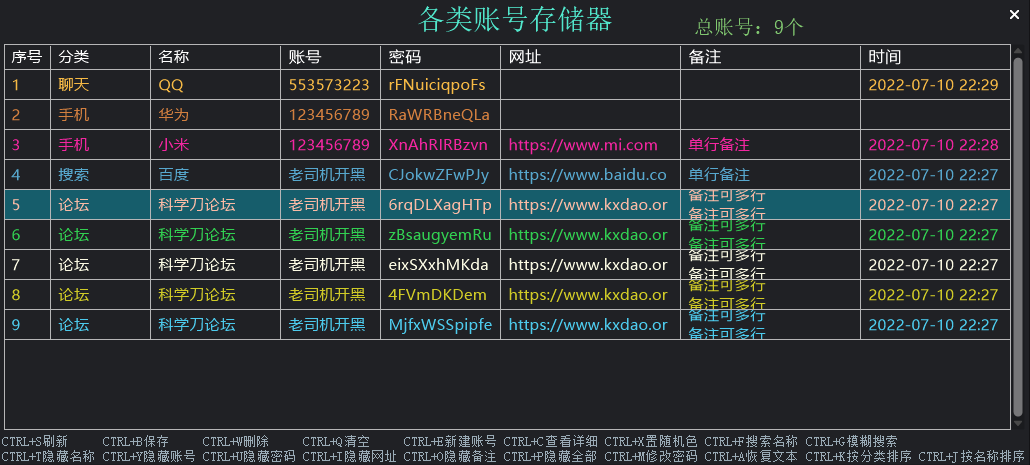Select 科学刀论坛 name in row 8
Screen dimensions: 1030x465
[x=215, y=295]
